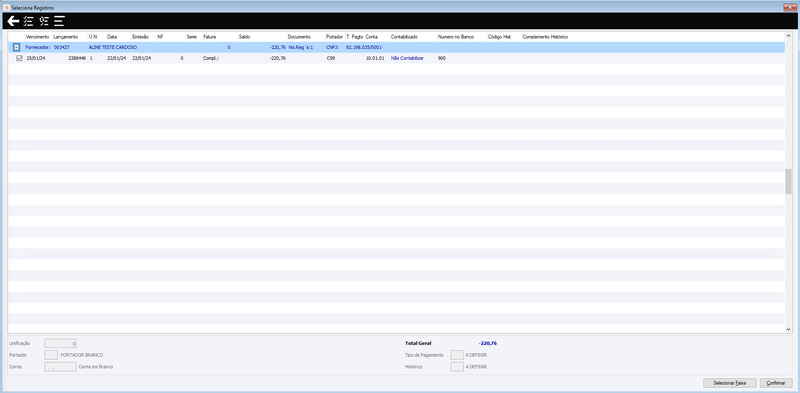Screen dimensions: 800x393
Task: Click the Tipo de Pagamento input box
Action: pos(457,355)
